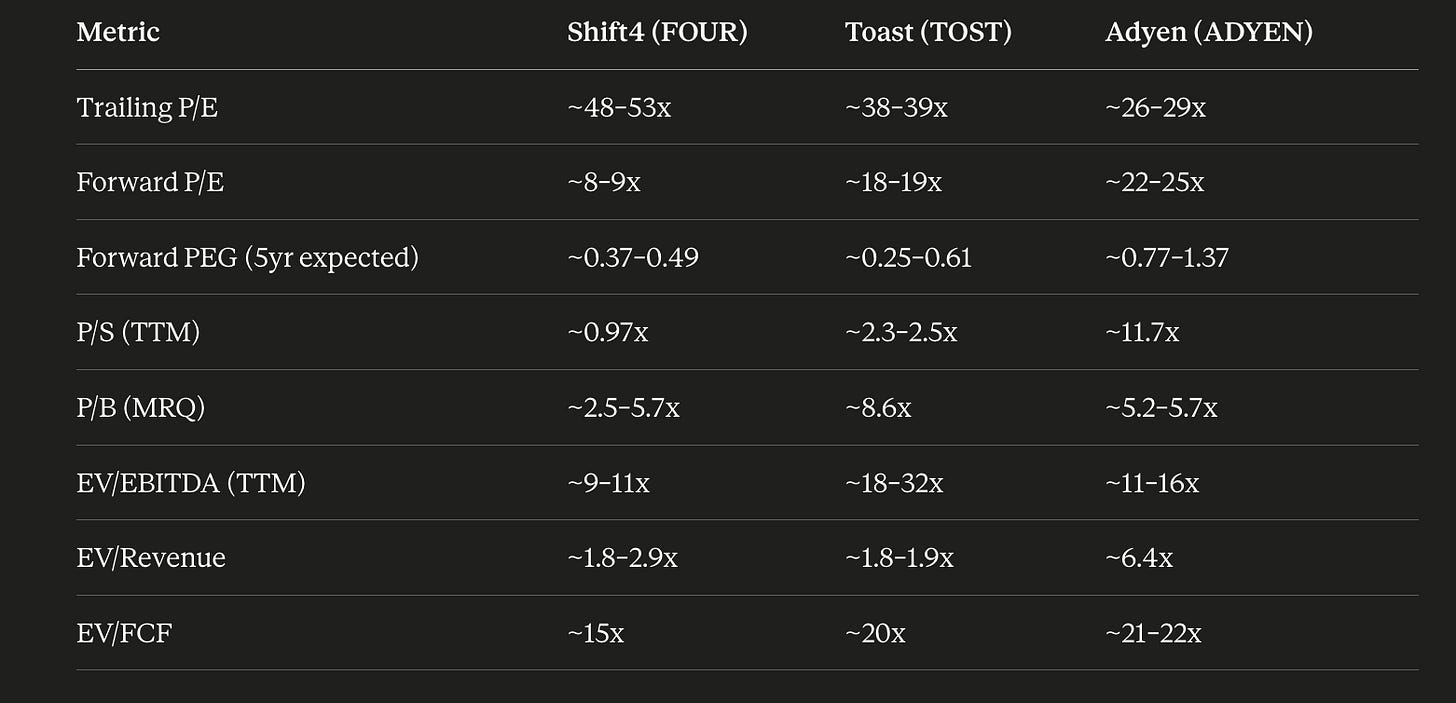Select the Toast (TOST) column header
Image resolution: width=1456 pixels, height=703 pixels.
tap(928, 32)
